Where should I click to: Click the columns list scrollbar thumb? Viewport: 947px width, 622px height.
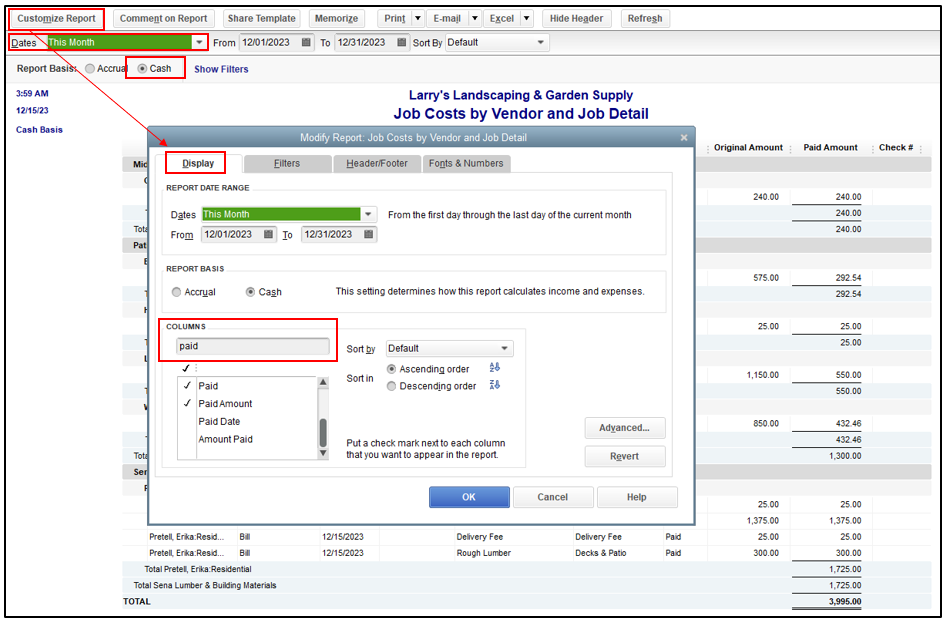tap(323, 432)
